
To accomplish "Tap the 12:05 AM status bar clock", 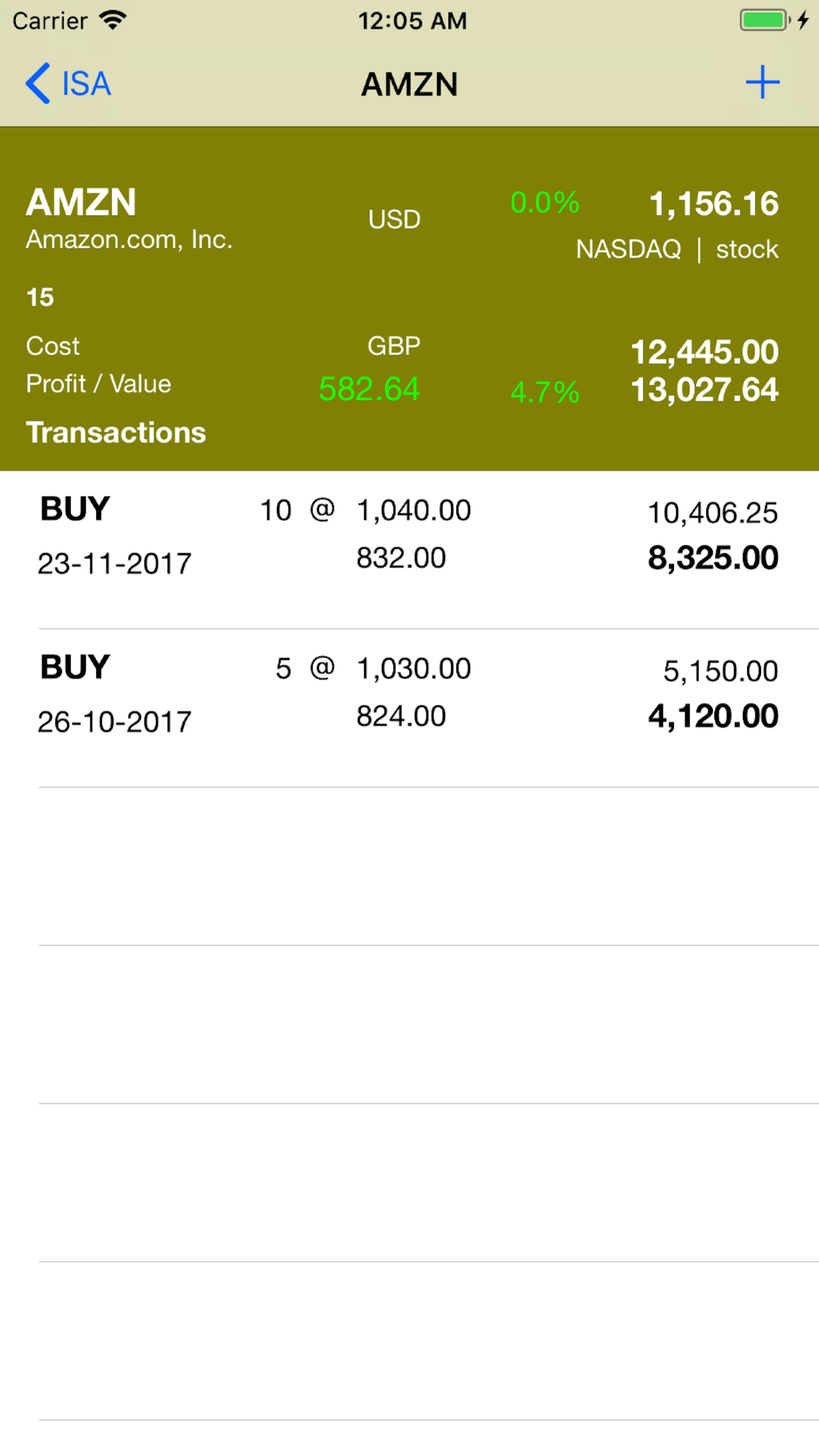I will tap(412, 21).
